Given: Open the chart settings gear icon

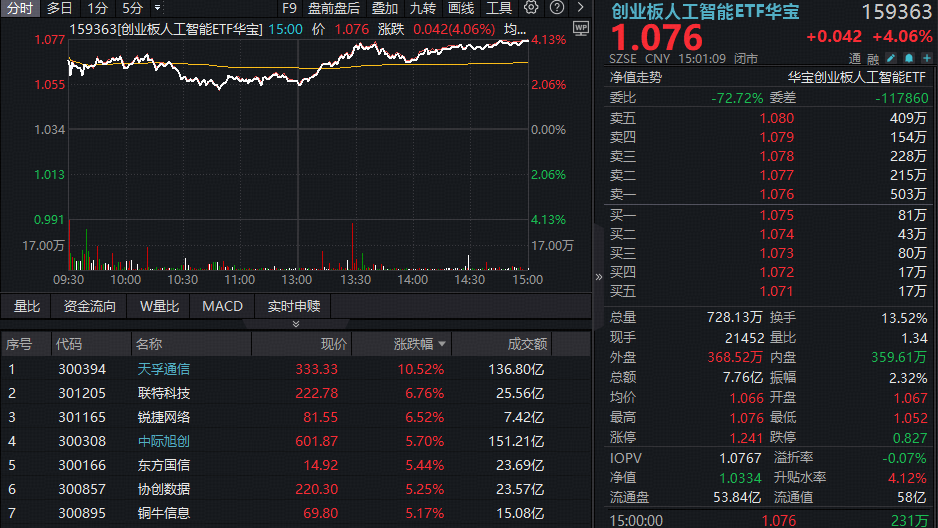Looking at the screenshot, I should click(531, 8).
